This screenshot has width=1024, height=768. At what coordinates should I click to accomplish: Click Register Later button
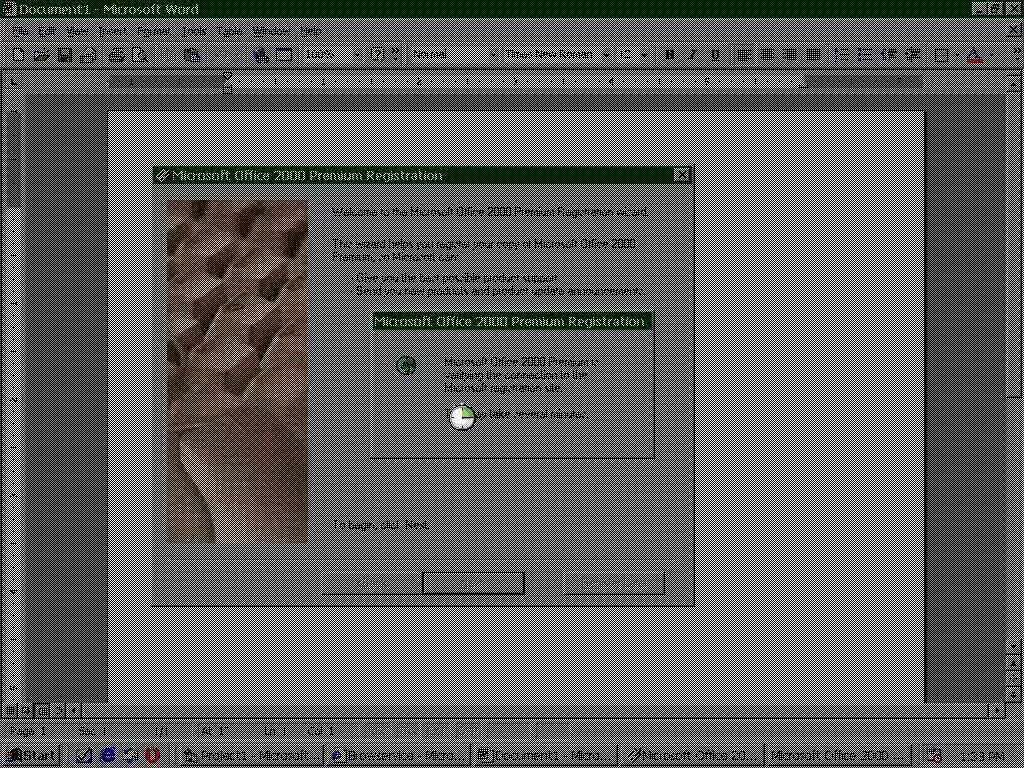[x=614, y=583]
